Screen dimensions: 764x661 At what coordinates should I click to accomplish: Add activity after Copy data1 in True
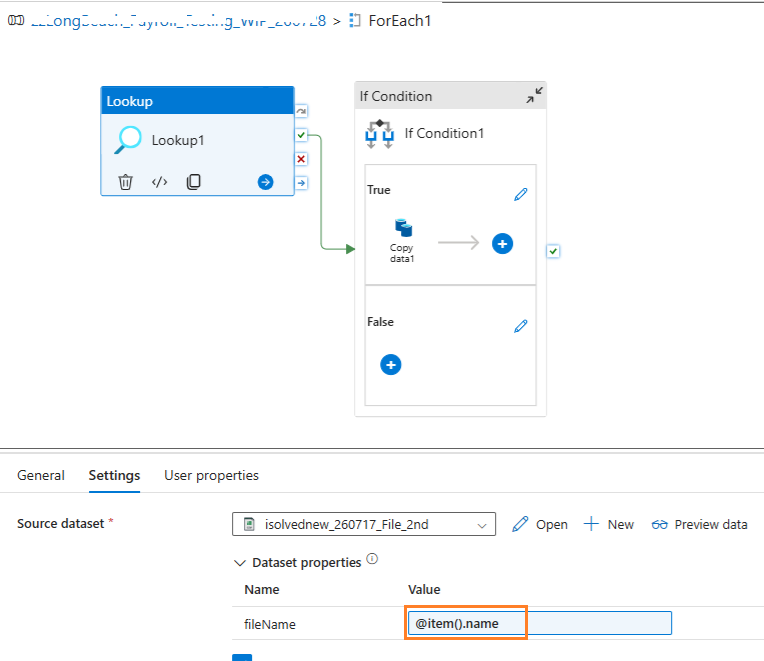point(502,244)
